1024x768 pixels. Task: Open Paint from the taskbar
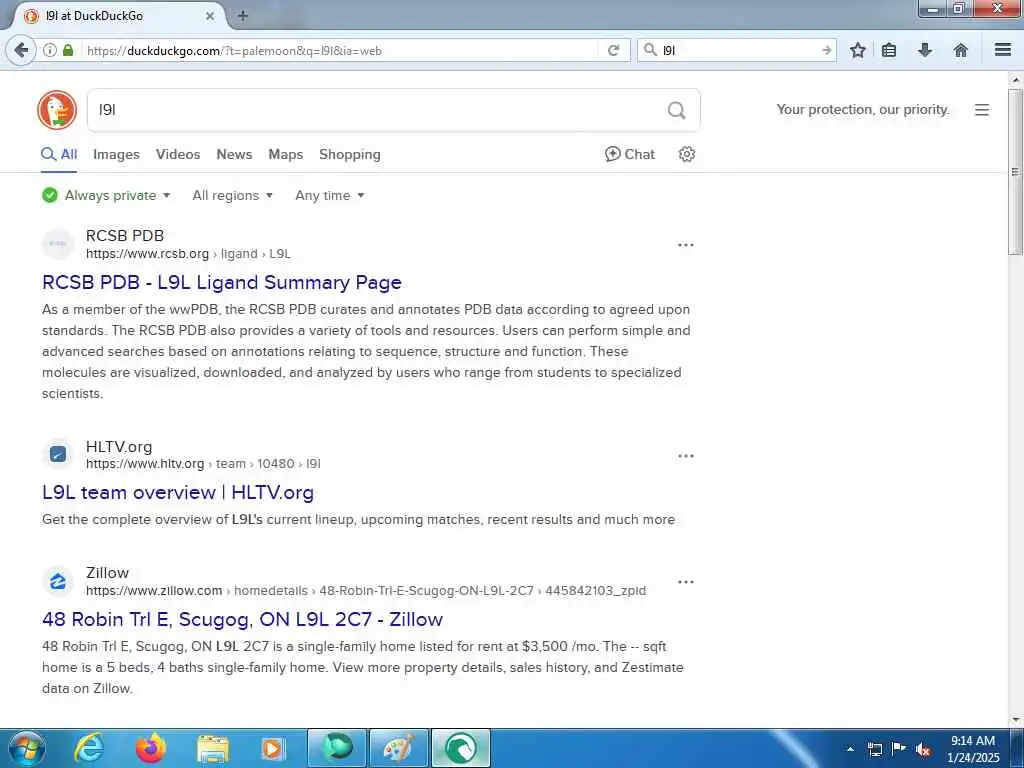[399, 748]
